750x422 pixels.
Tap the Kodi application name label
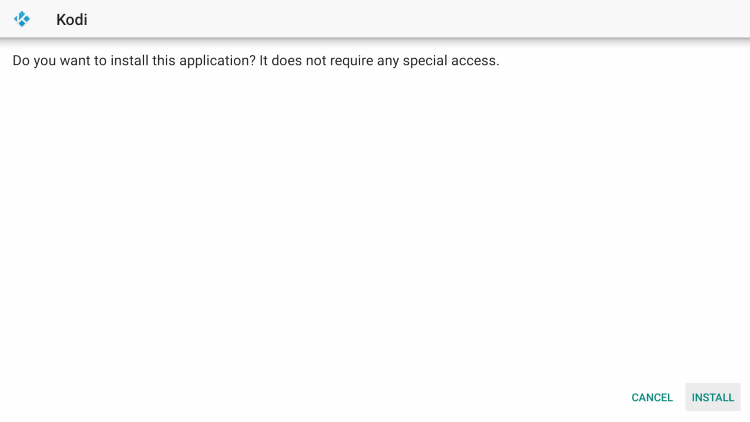tap(72, 20)
